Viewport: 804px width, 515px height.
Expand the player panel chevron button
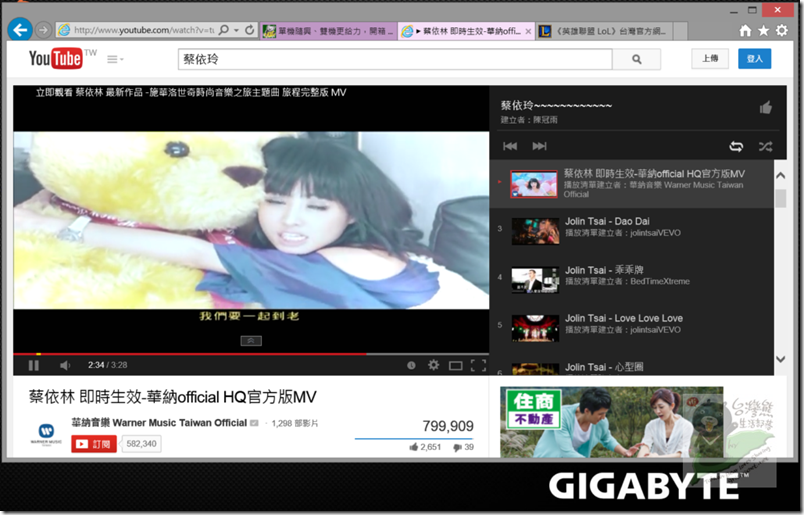[251, 341]
